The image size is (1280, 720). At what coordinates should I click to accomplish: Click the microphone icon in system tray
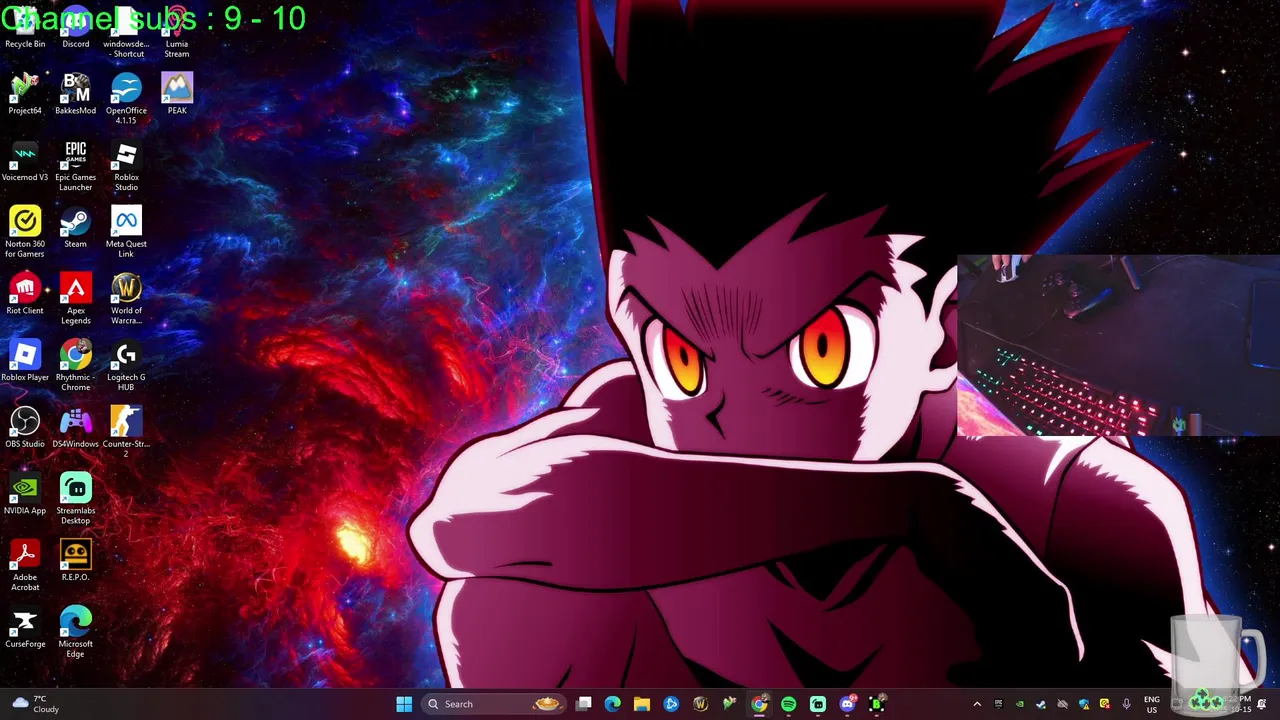point(1126,704)
